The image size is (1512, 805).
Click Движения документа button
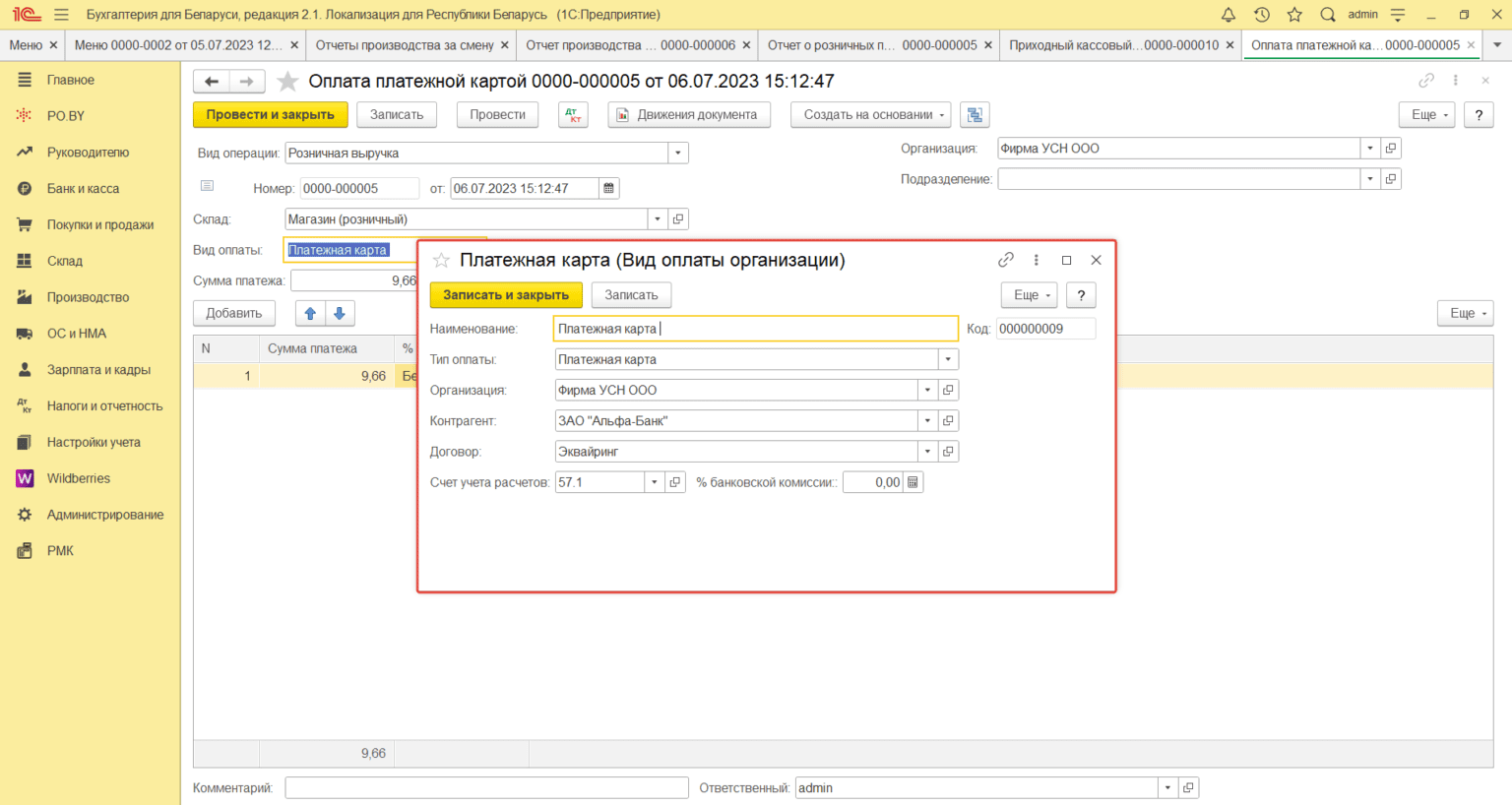[687, 115]
